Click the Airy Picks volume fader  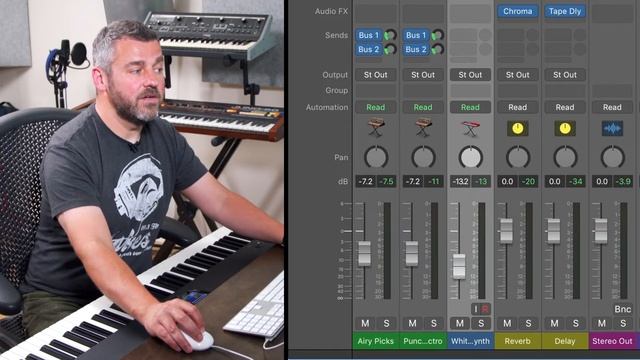point(364,253)
